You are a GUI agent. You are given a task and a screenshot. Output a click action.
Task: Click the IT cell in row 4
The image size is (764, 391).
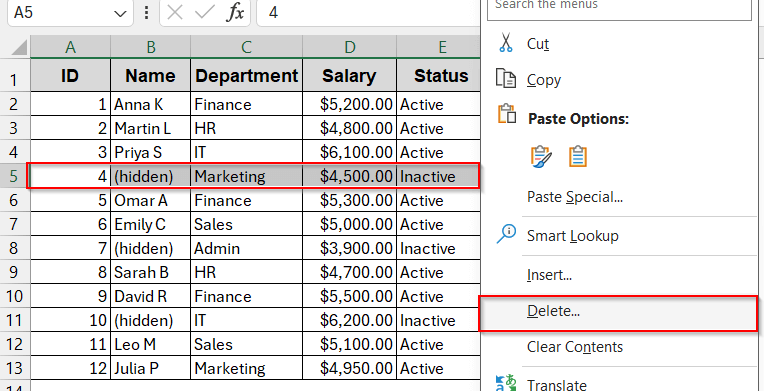[247, 152]
